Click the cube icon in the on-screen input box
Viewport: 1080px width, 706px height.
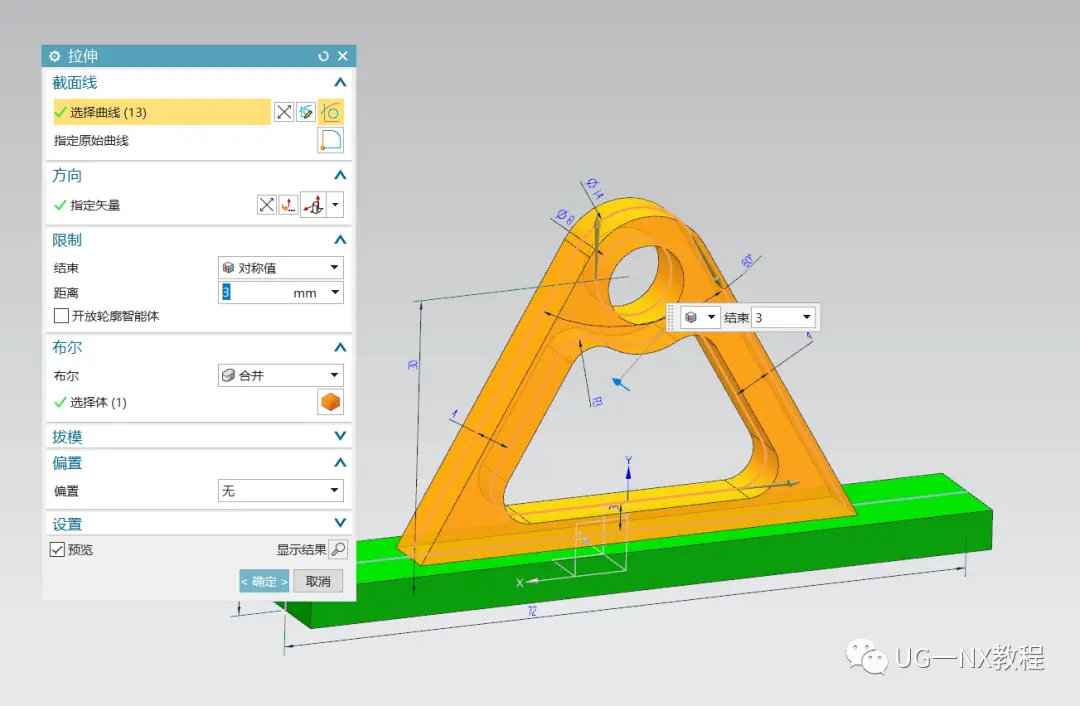(691, 318)
